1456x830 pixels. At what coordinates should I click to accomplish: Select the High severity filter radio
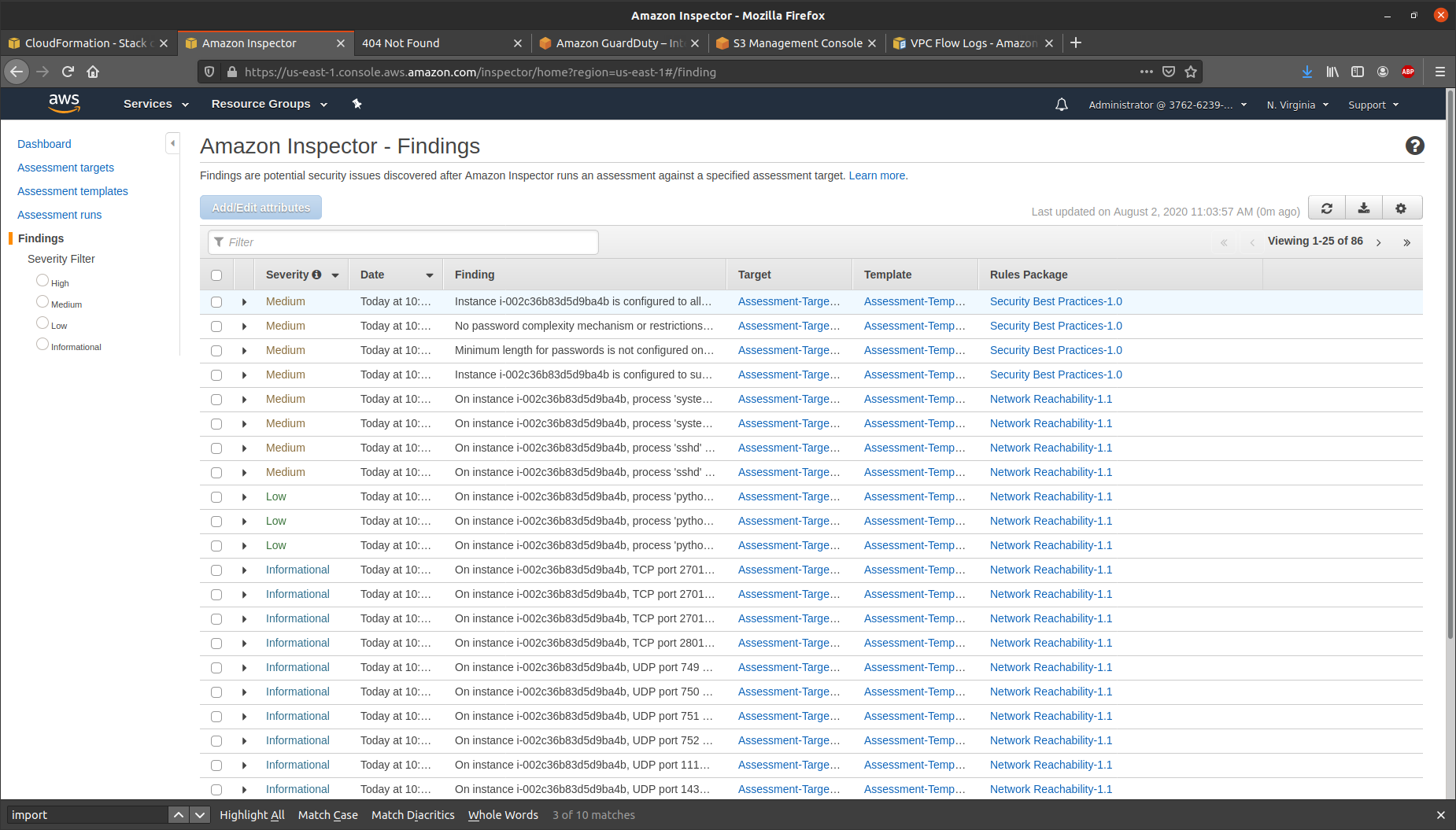(42, 280)
